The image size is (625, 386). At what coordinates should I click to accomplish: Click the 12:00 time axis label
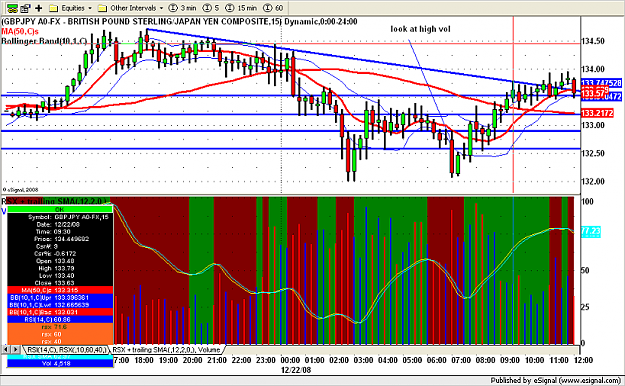click(583, 360)
